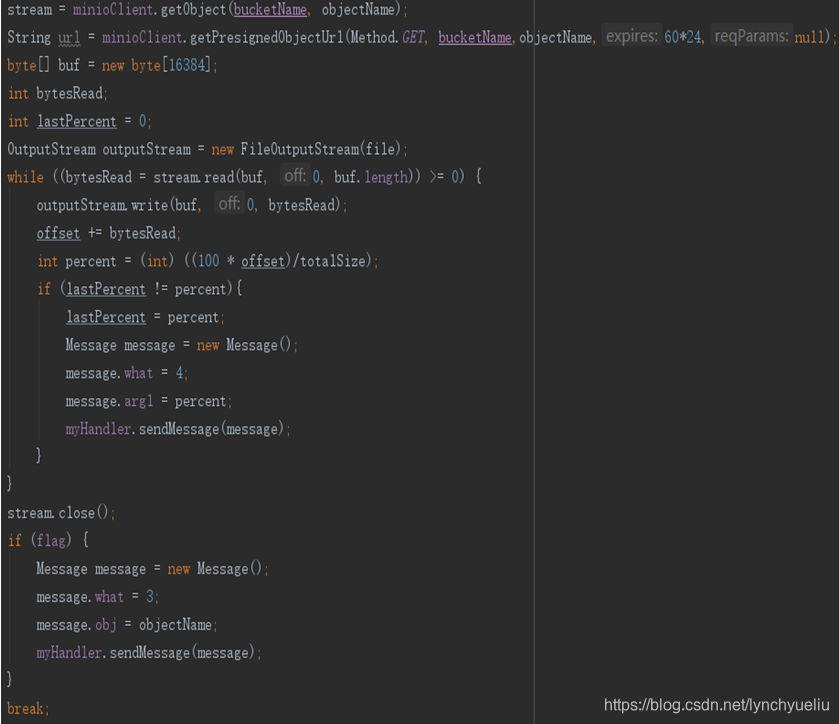The height and width of the screenshot is (724, 839).
Task: Click the 'new byte[16384]' expression
Action: (x=157, y=65)
